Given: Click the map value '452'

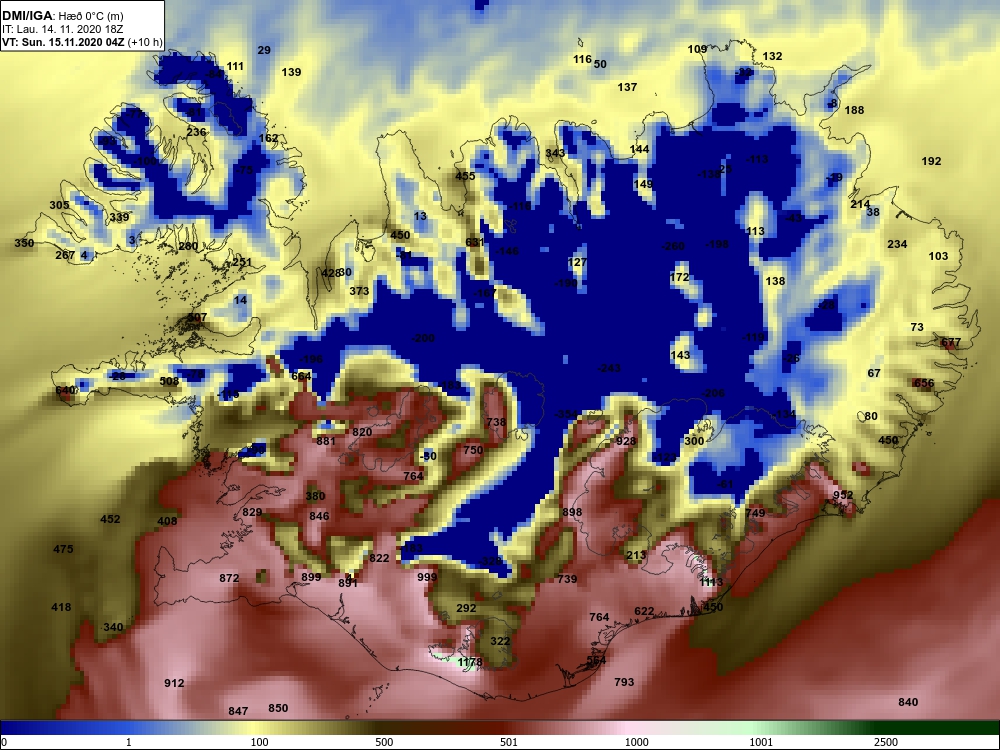Looking at the screenshot, I should tap(110, 519).
